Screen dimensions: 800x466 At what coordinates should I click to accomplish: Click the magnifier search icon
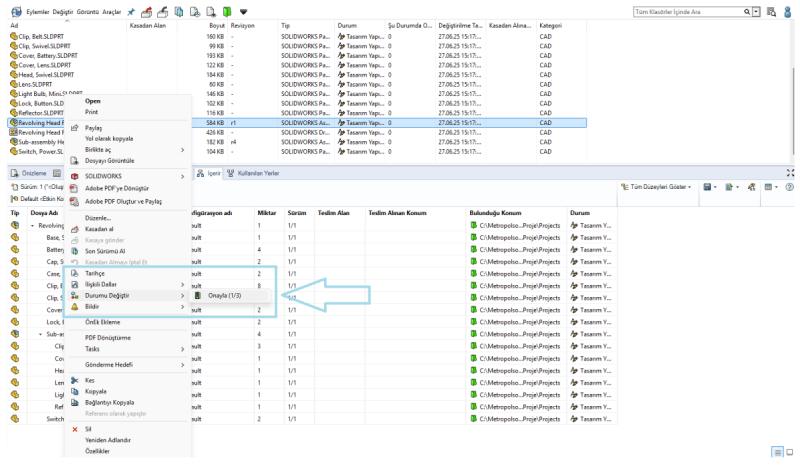coord(747,12)
